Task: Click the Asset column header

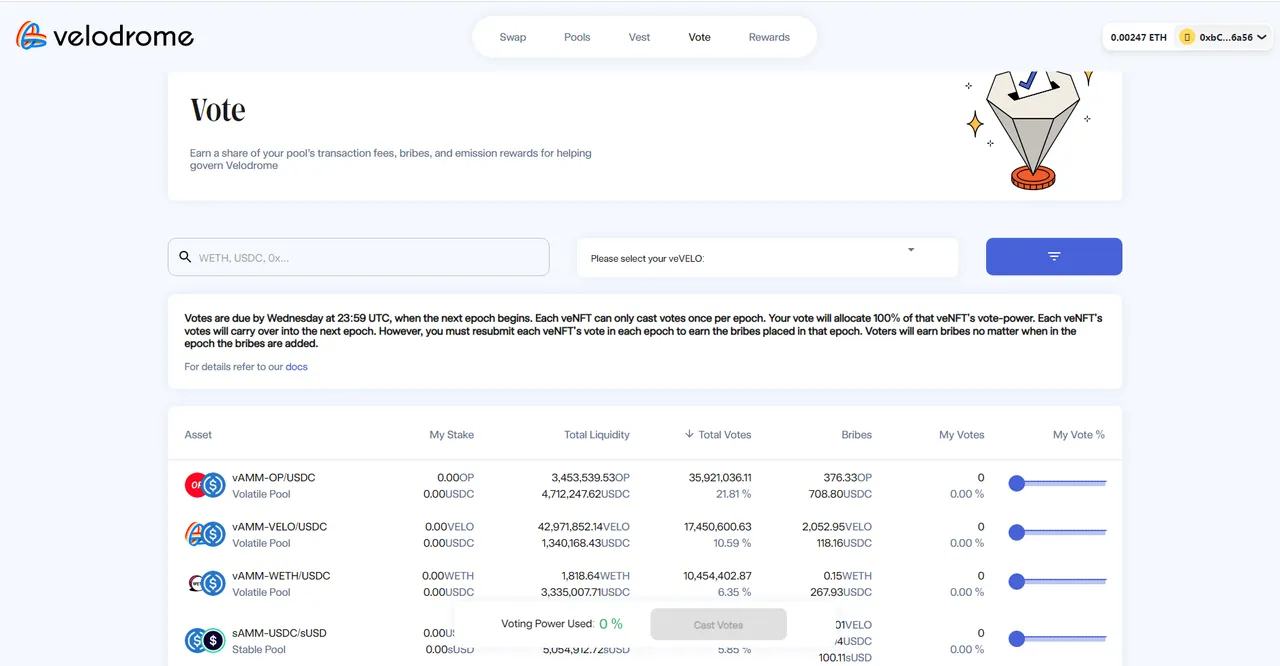Action: coord(198,435)
